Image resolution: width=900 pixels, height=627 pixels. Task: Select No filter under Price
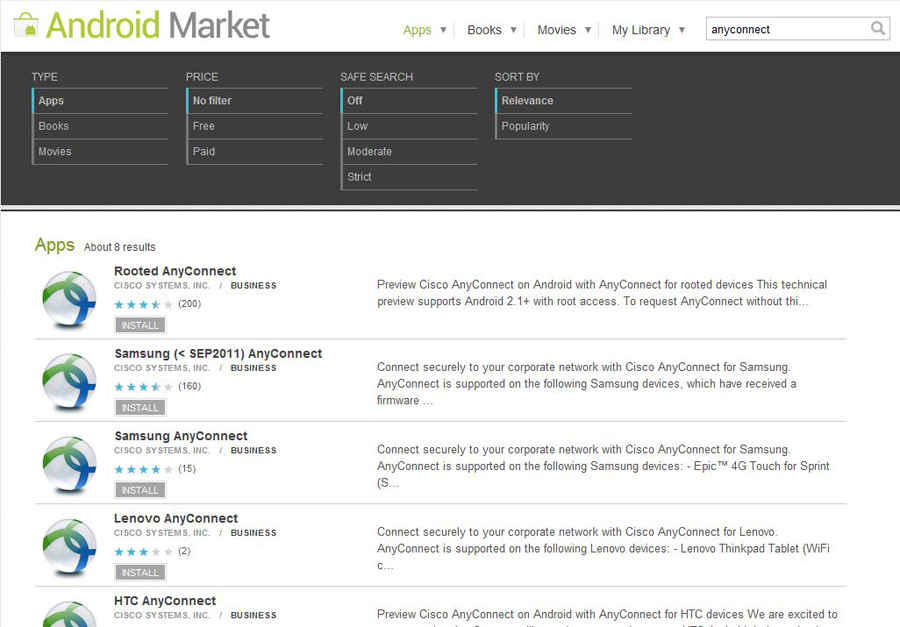255,100
